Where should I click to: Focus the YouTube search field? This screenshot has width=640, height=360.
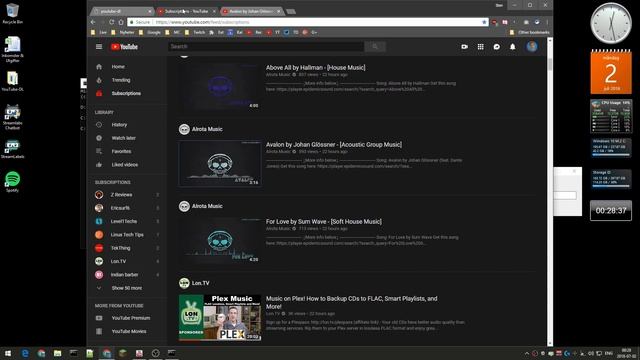pyautogui.click(x=266, y=47)
